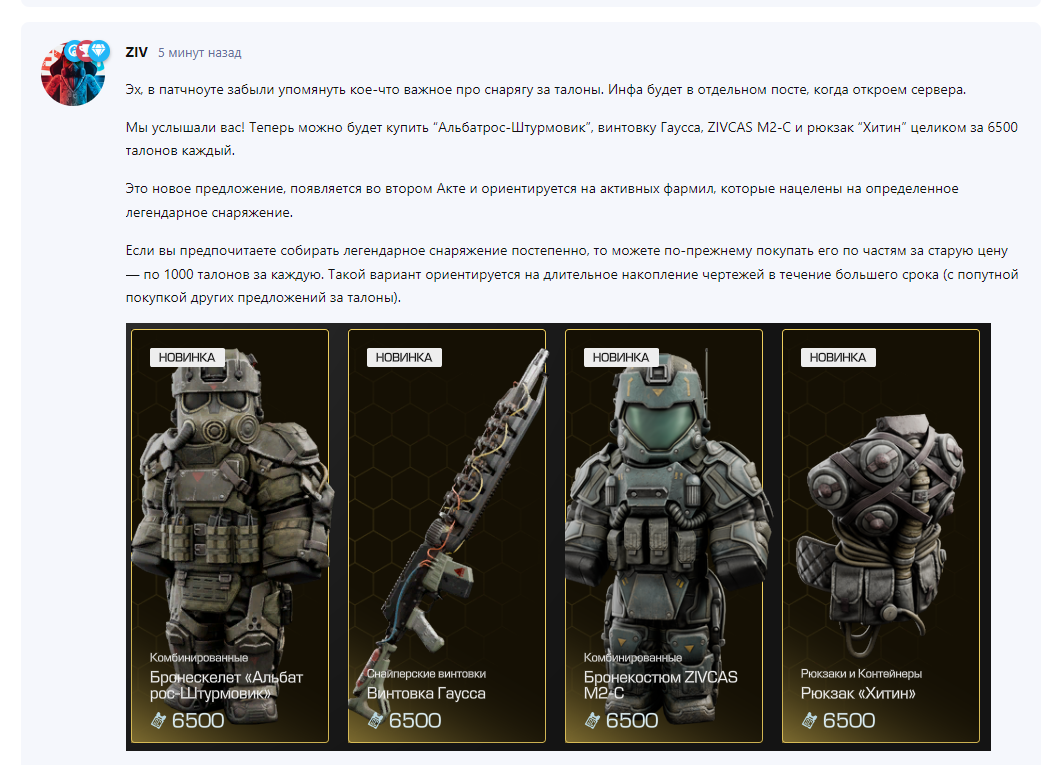Click the coupon icon beside the Альбатрос price
1055x765 pixels.
coord(158,721)
